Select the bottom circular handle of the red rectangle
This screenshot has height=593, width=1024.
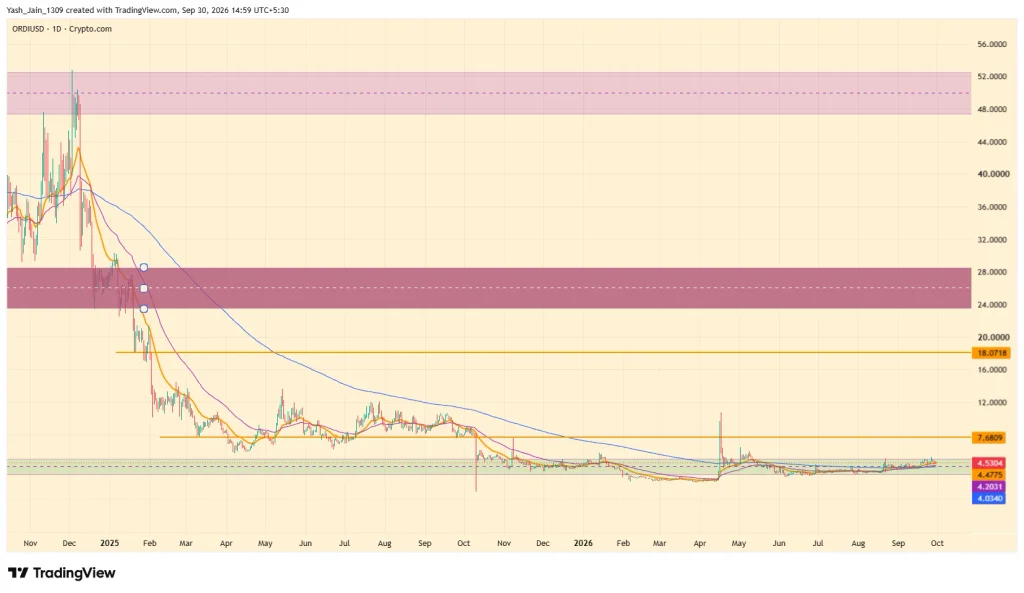coord(144,309)
